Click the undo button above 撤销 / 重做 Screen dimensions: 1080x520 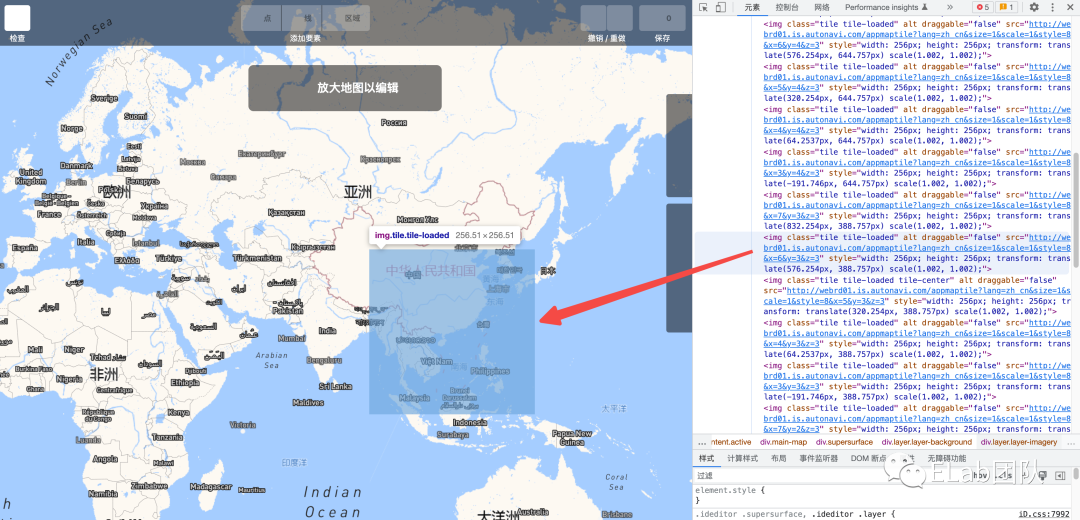click(593, 19)
